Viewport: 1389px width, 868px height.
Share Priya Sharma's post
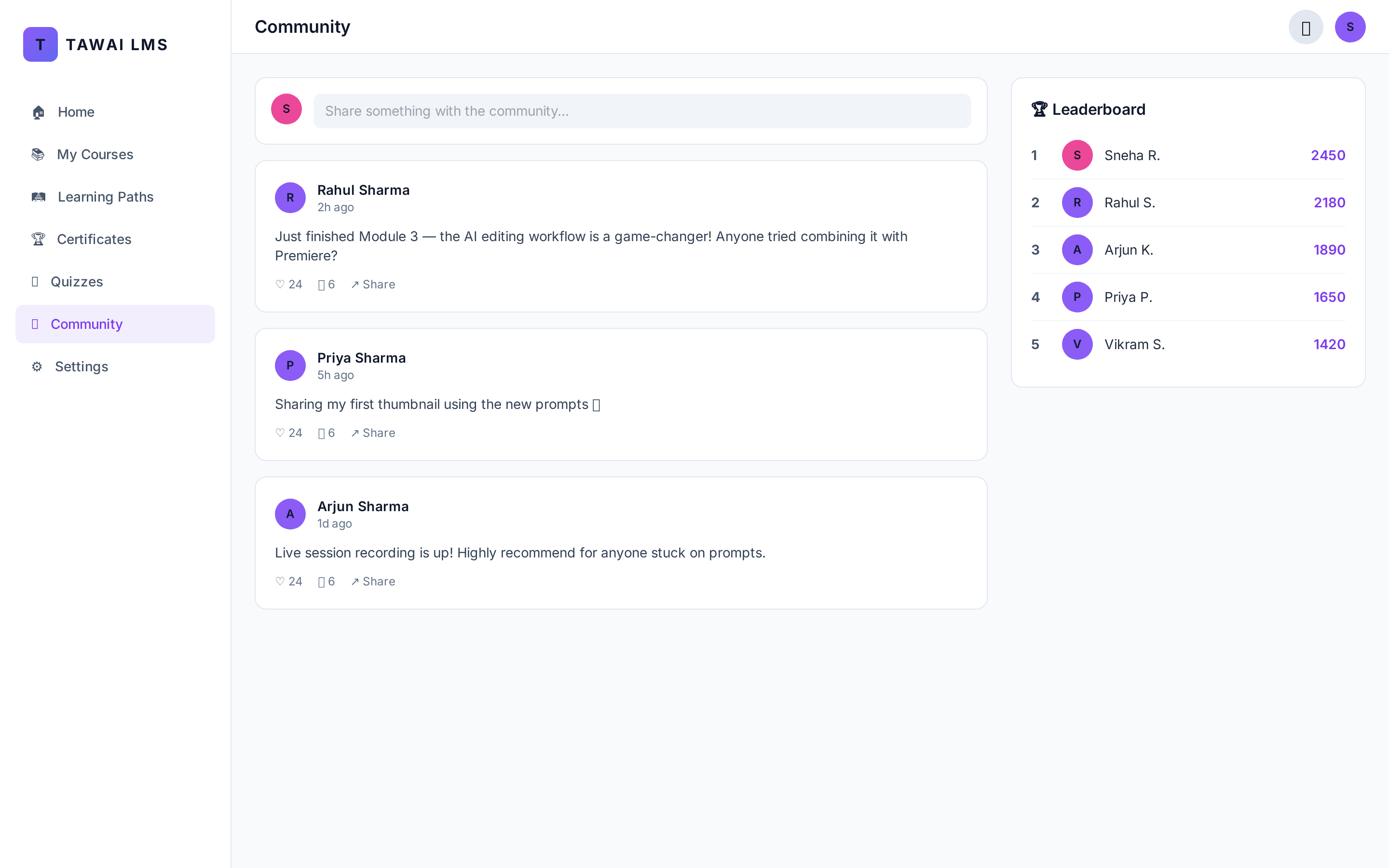tap(373, 433)
